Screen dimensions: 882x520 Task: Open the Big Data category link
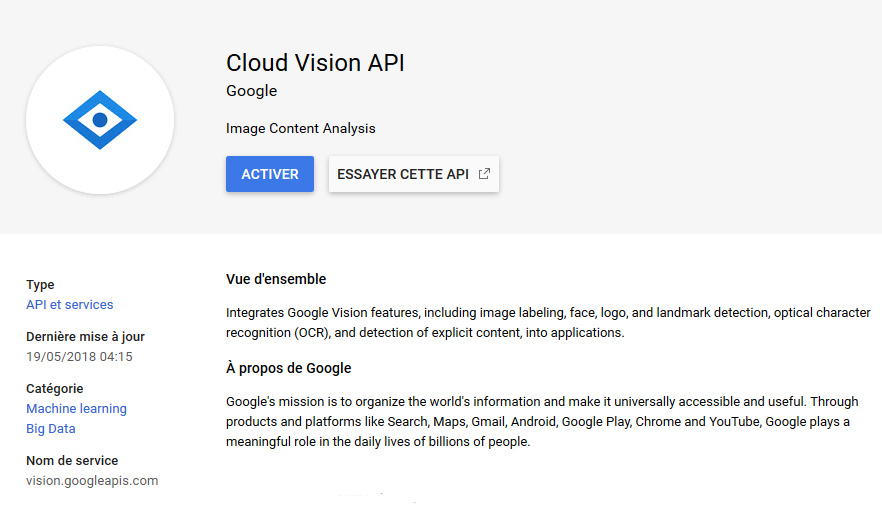point(51,429)
